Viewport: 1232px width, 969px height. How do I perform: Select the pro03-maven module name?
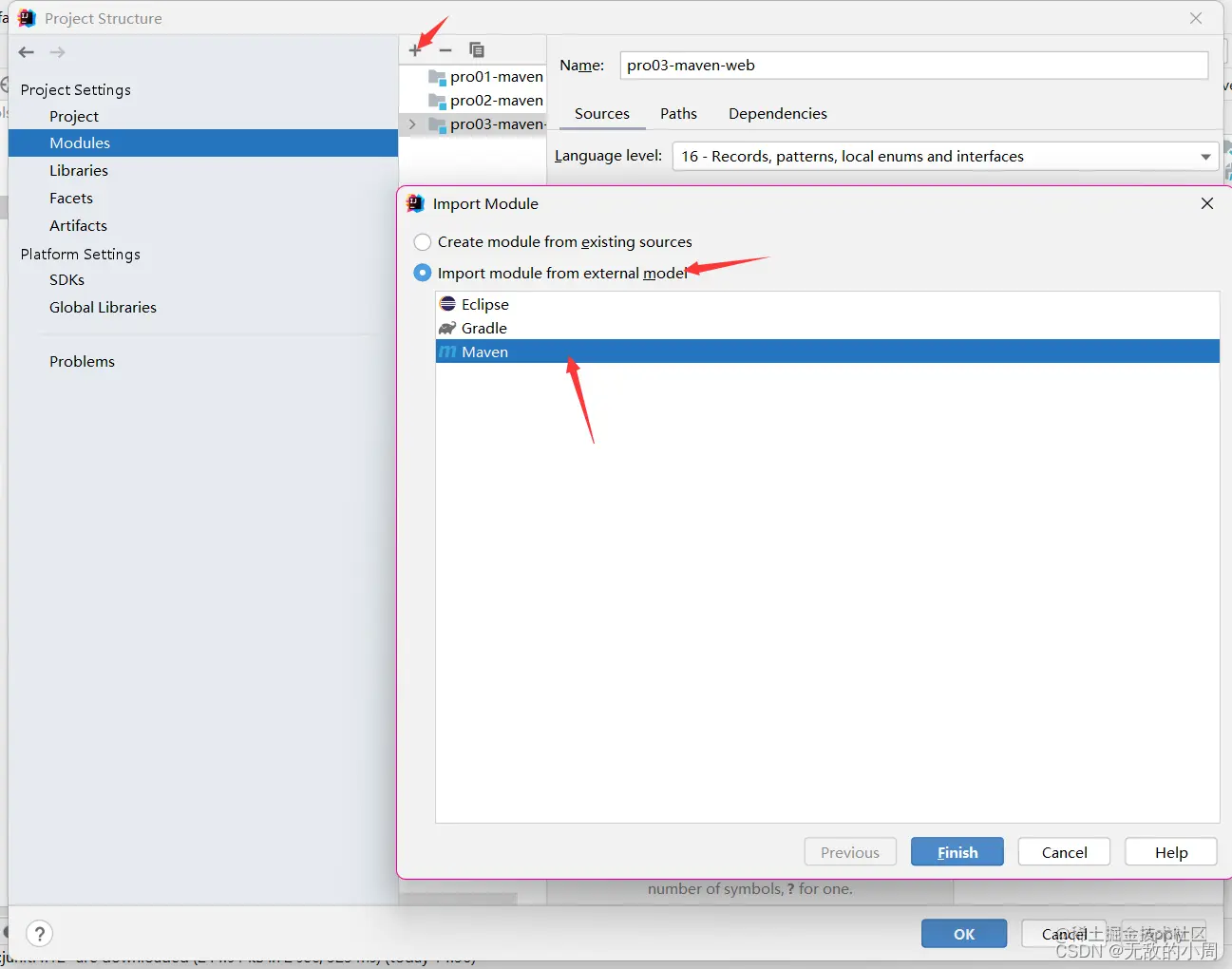(498, 124)
